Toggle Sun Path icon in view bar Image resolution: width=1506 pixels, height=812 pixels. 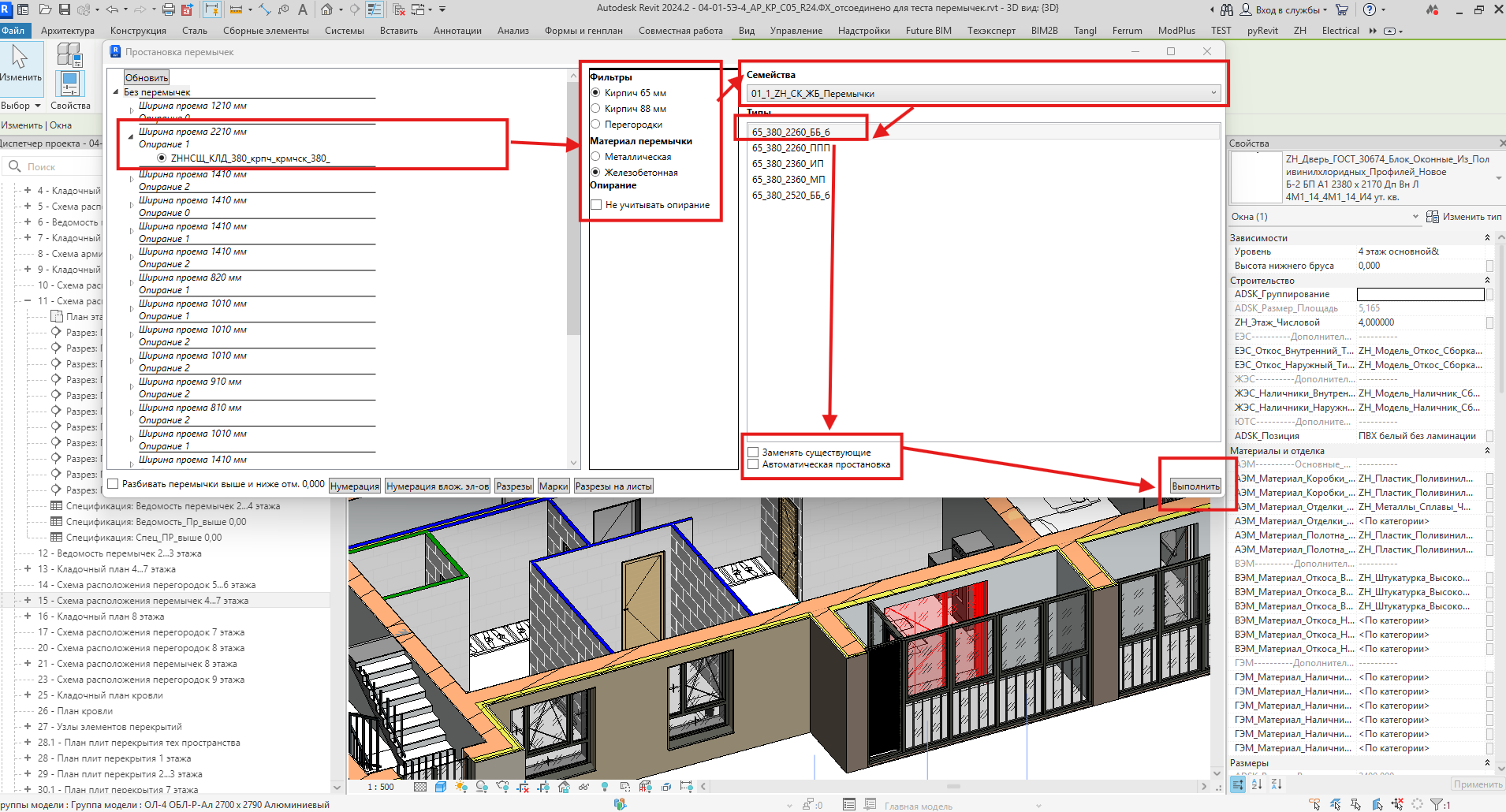tap(461, 787)
